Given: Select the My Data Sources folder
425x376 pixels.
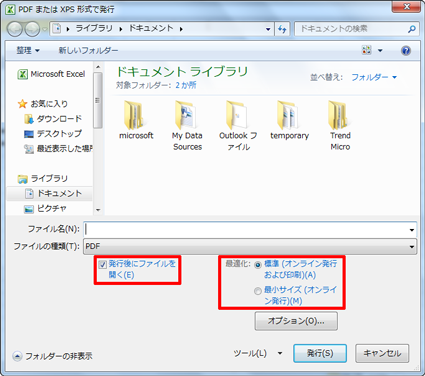Looking at the screenshot, I should tap(187, 126).
